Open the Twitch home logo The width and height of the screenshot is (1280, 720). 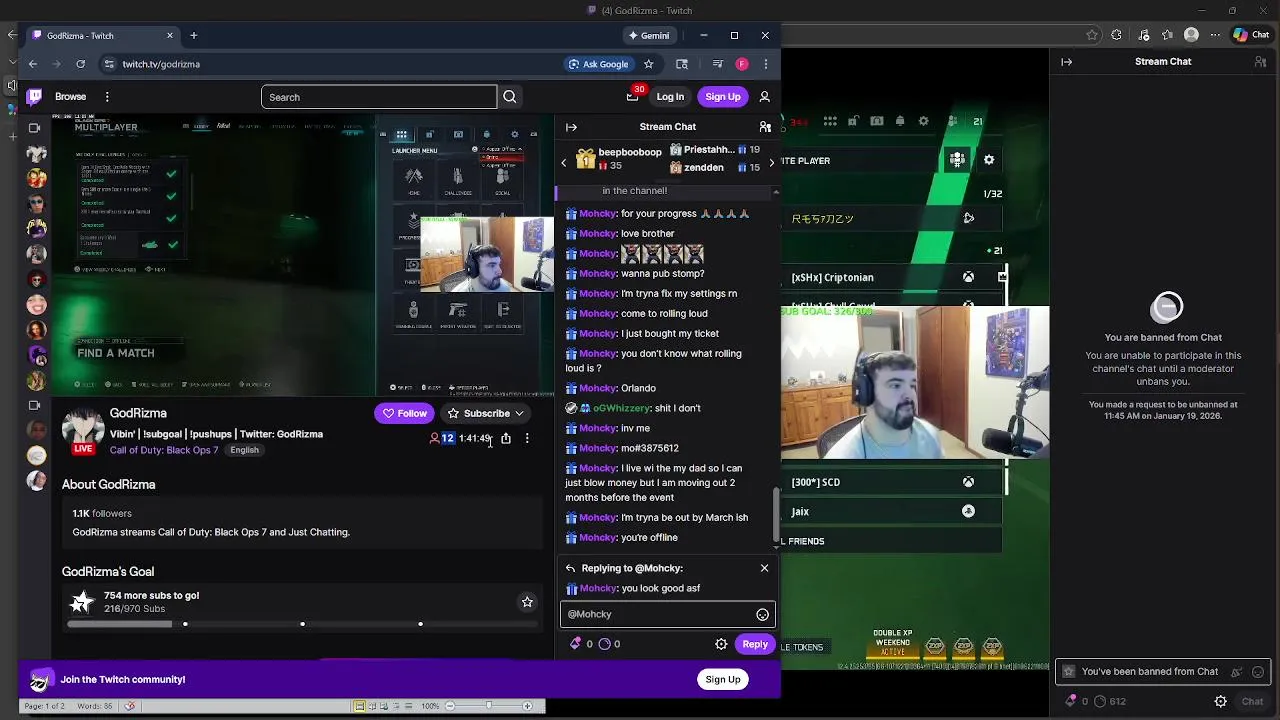pos(35,97)
